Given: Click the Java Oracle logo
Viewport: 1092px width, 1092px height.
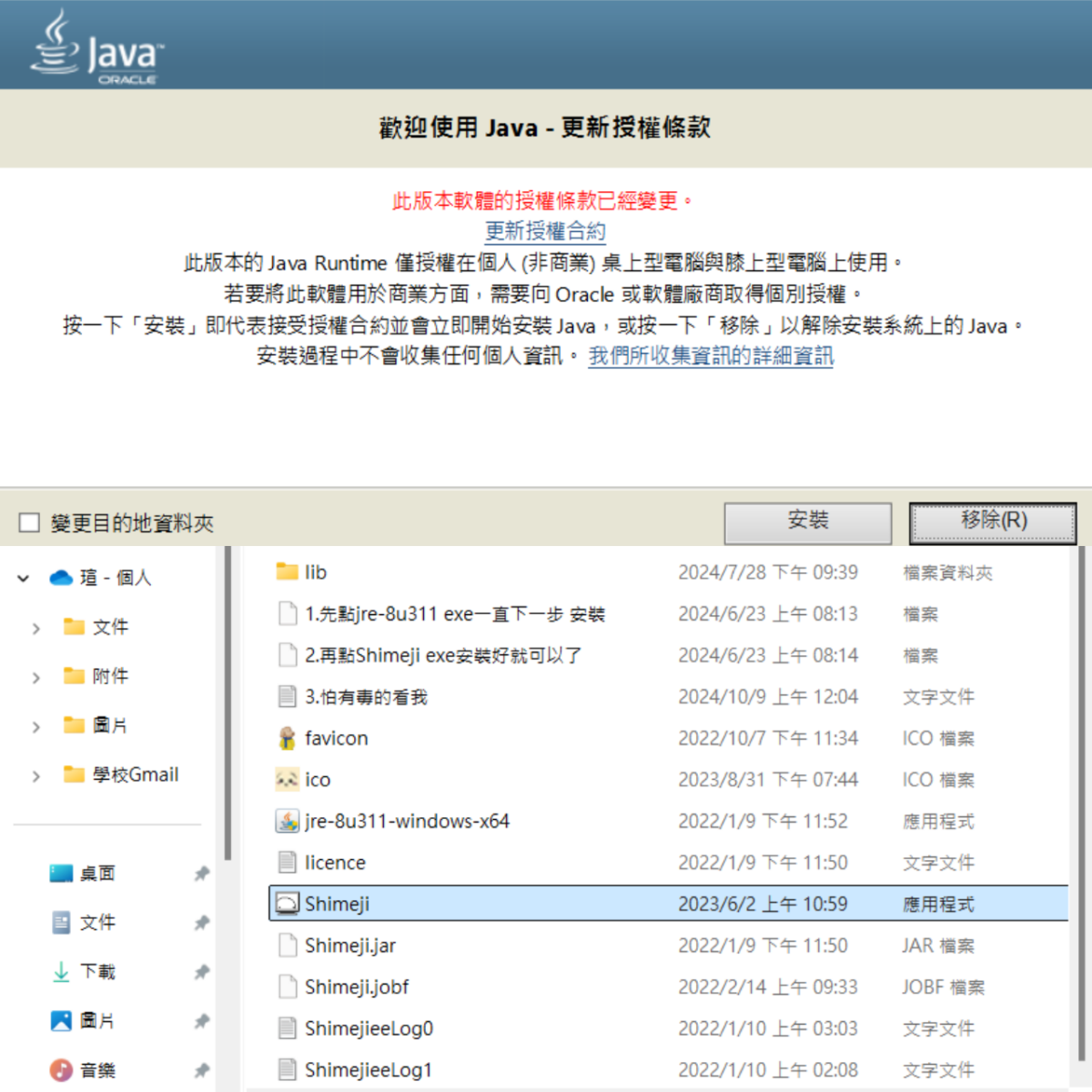Looking at the screenshot, I should coord(96,47).
